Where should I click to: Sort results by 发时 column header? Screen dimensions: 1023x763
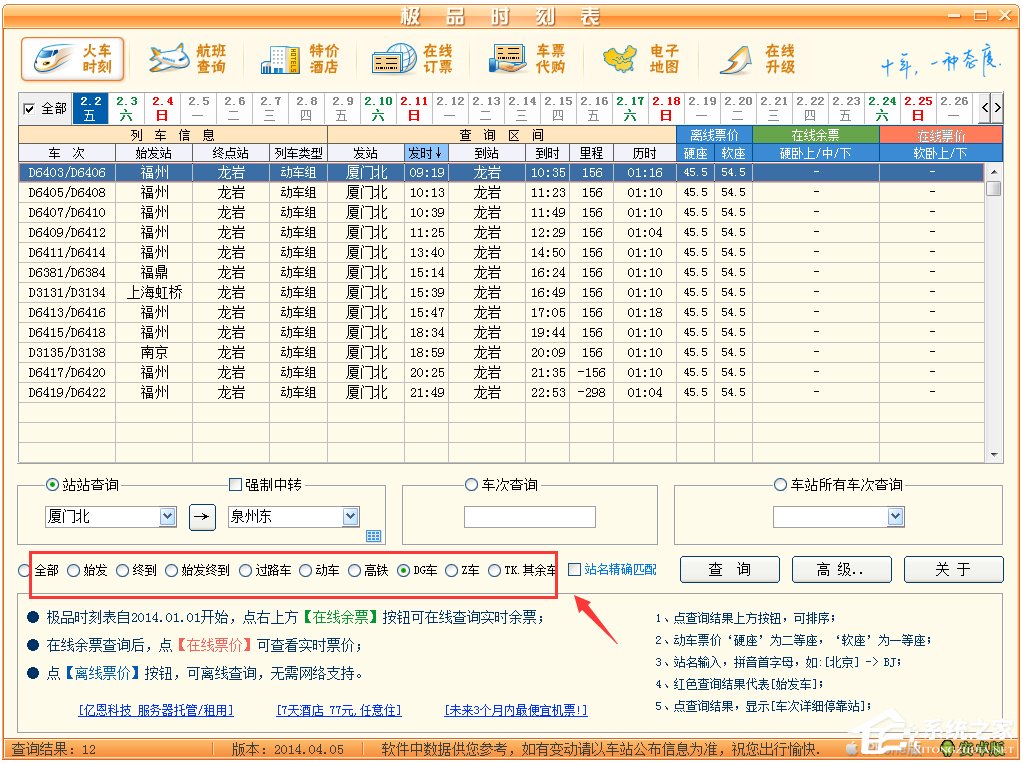point(426,153)
